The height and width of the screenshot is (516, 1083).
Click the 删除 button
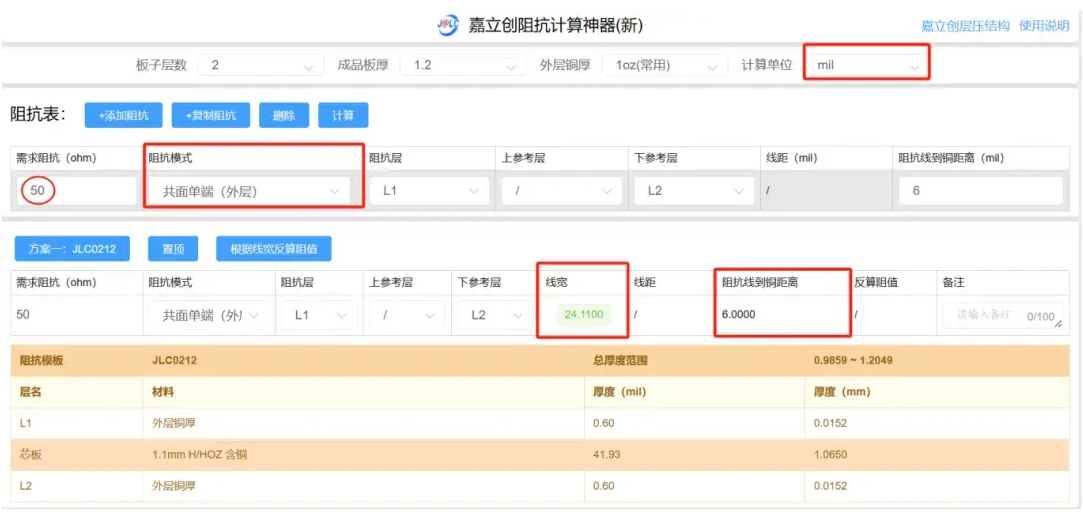point(284,115)
